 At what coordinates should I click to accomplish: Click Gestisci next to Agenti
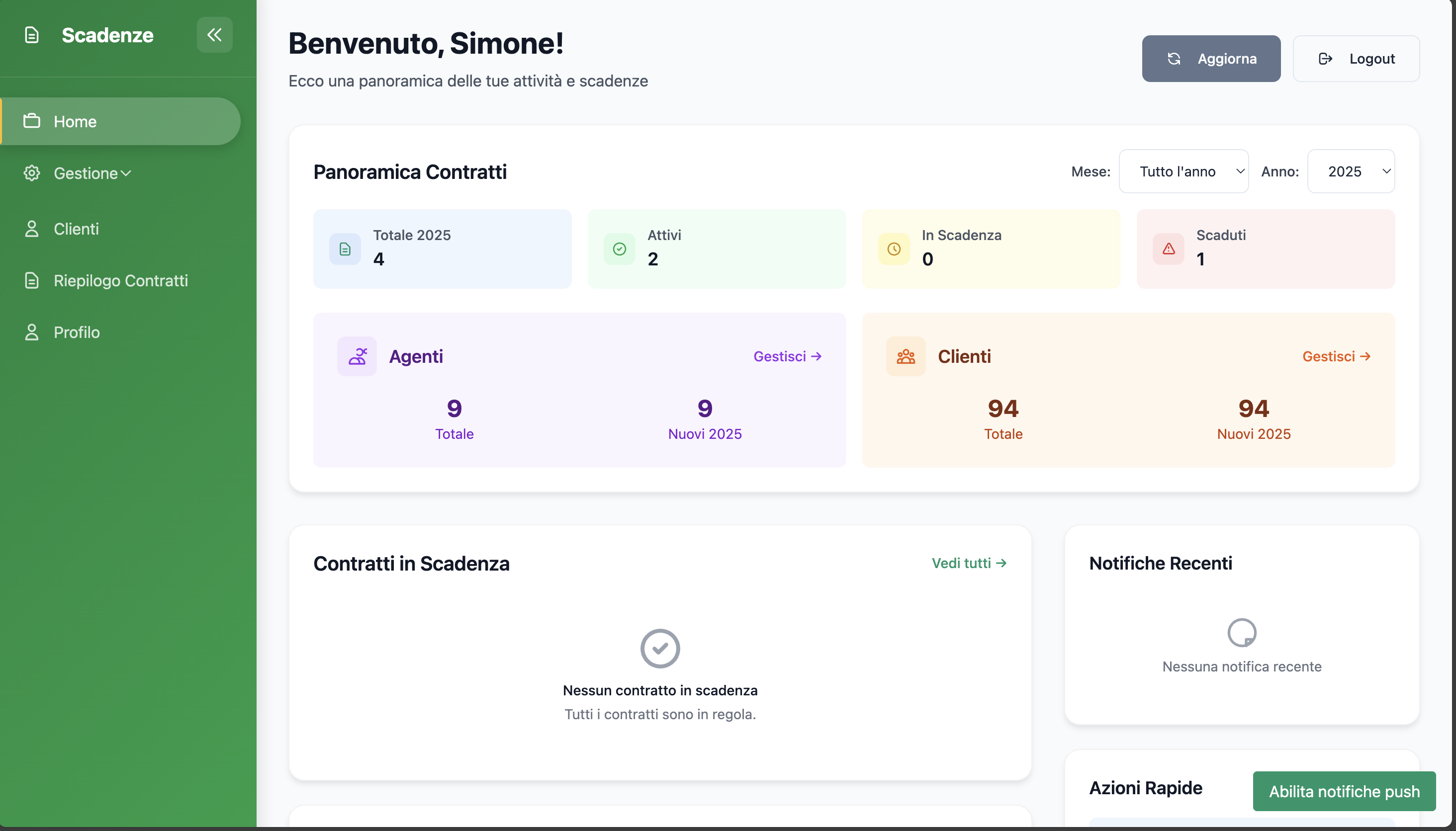(787, 355)
